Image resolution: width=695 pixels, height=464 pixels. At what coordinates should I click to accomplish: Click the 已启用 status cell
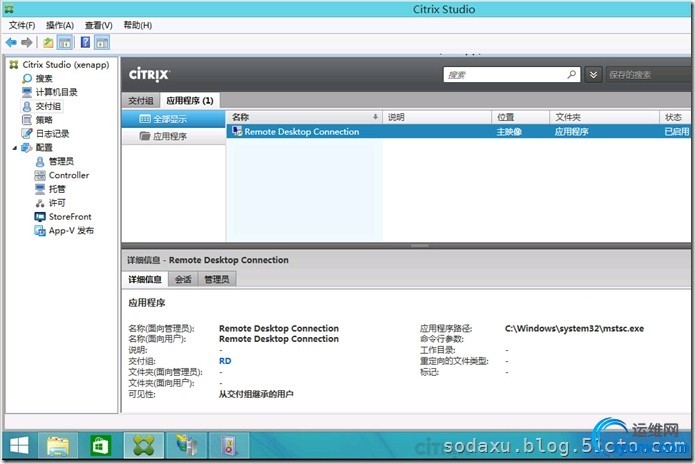(677, 132)
